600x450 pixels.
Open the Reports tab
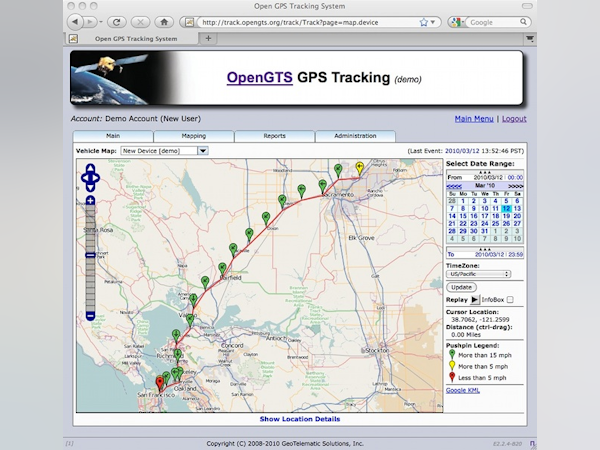(274, 136)
